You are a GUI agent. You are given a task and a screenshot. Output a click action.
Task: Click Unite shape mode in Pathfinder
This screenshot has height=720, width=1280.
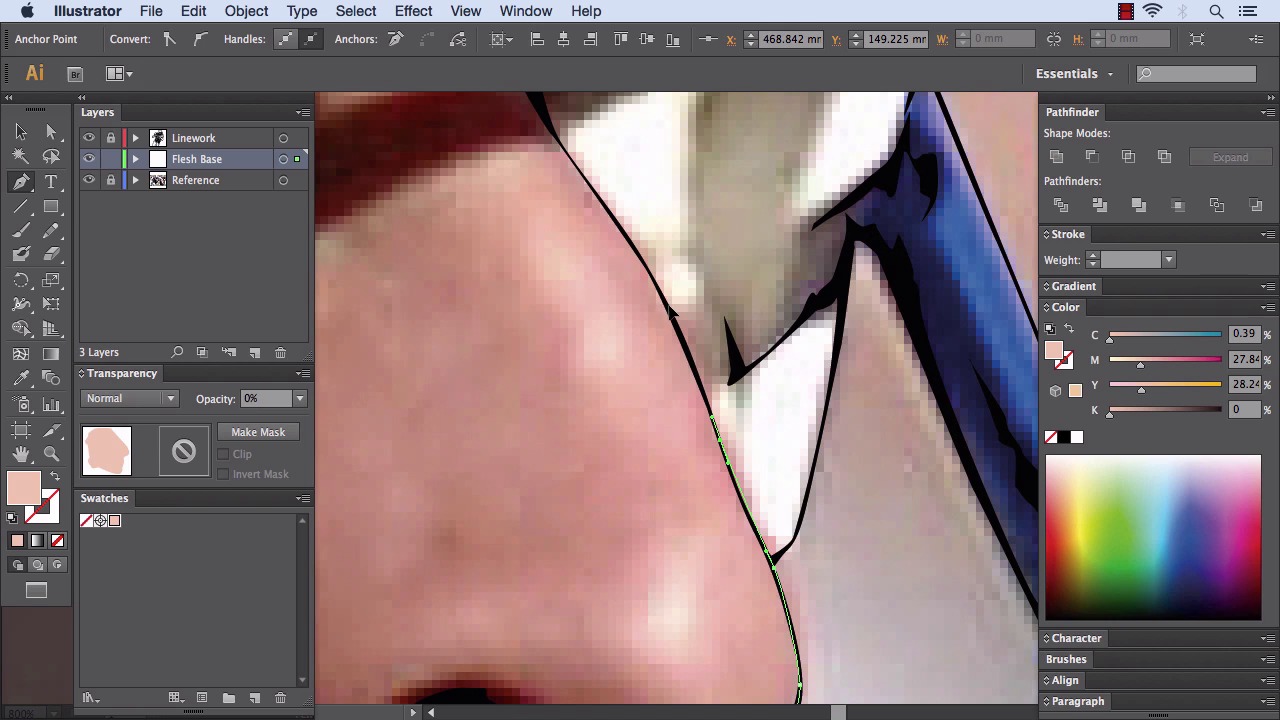tap(1057, 157)
